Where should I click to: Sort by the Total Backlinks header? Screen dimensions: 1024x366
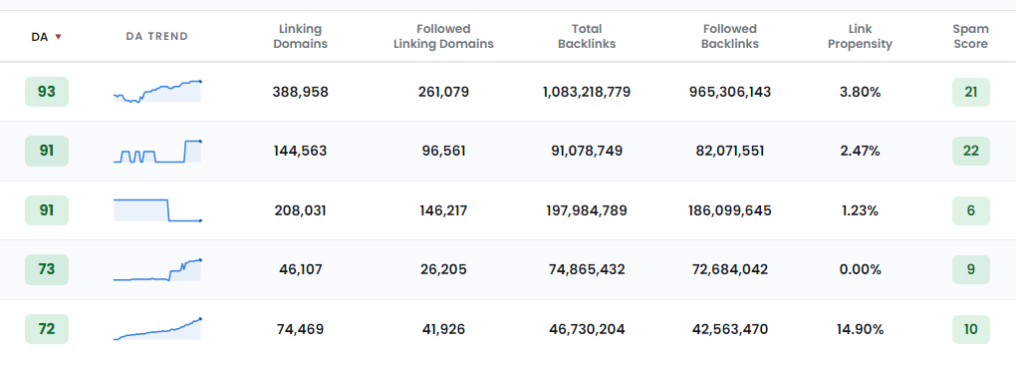pyautogui.click(x=586, y=37)
